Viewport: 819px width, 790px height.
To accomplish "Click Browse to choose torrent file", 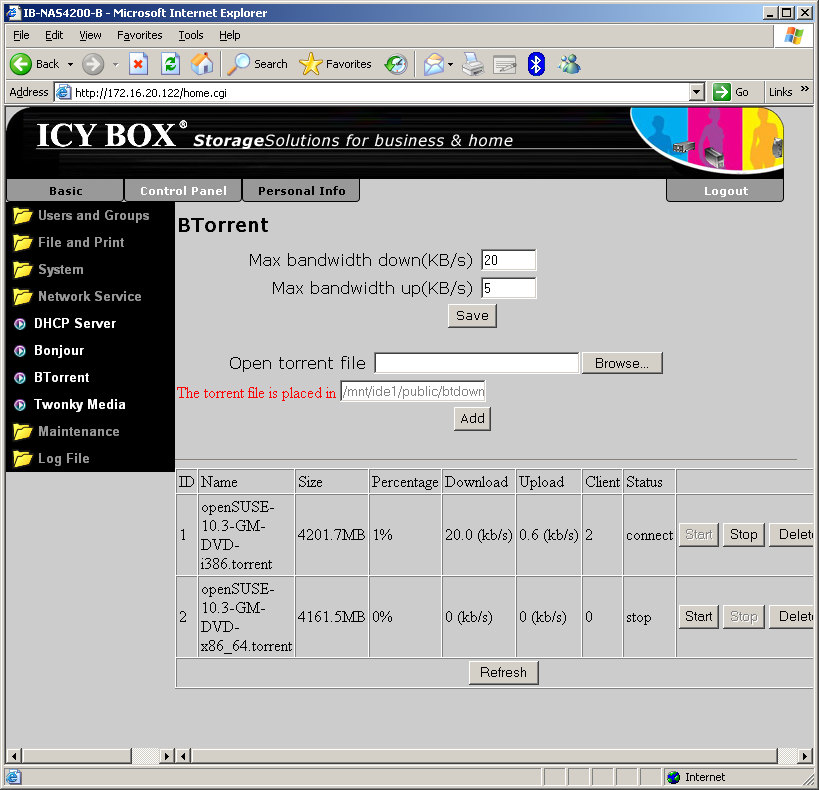I will 622,363.
